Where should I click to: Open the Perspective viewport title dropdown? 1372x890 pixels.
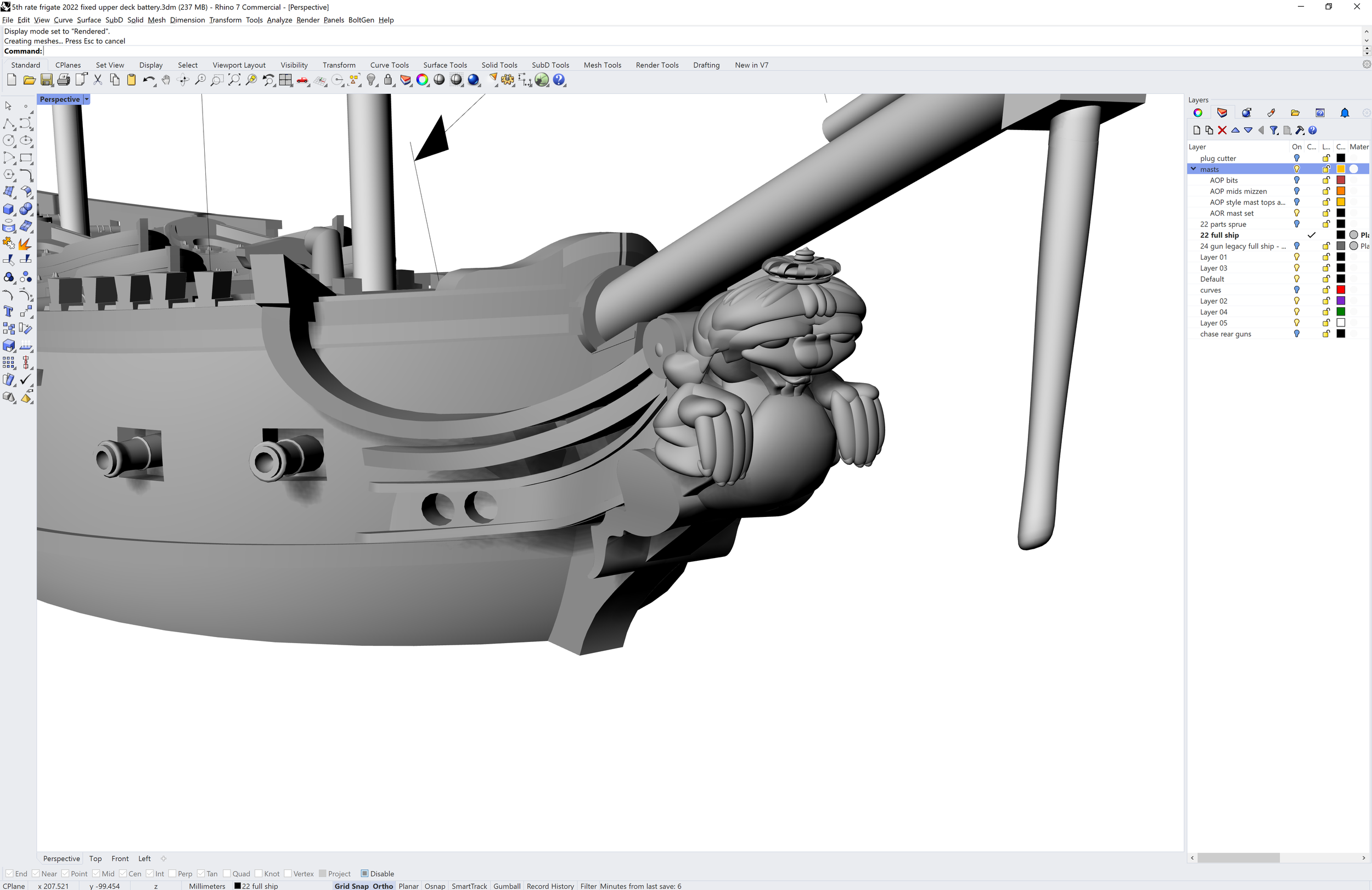87,99
